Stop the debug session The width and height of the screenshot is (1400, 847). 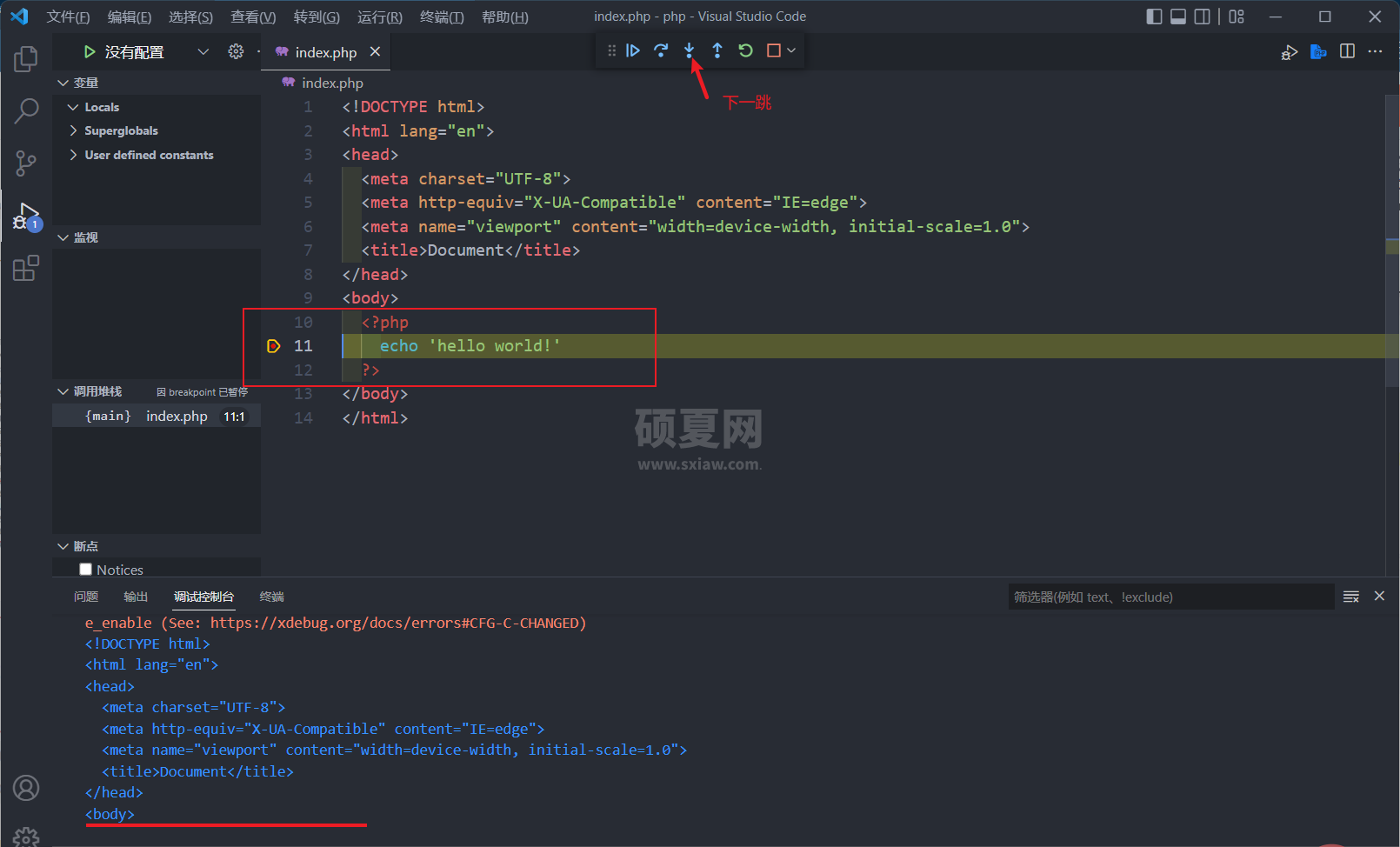point(774,50)
